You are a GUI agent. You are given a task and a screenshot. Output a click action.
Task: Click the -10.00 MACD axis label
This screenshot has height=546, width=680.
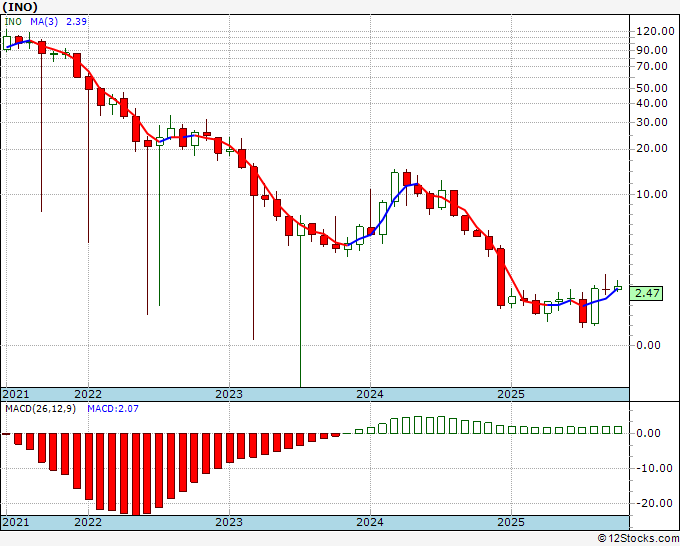(x=654, y=468)
